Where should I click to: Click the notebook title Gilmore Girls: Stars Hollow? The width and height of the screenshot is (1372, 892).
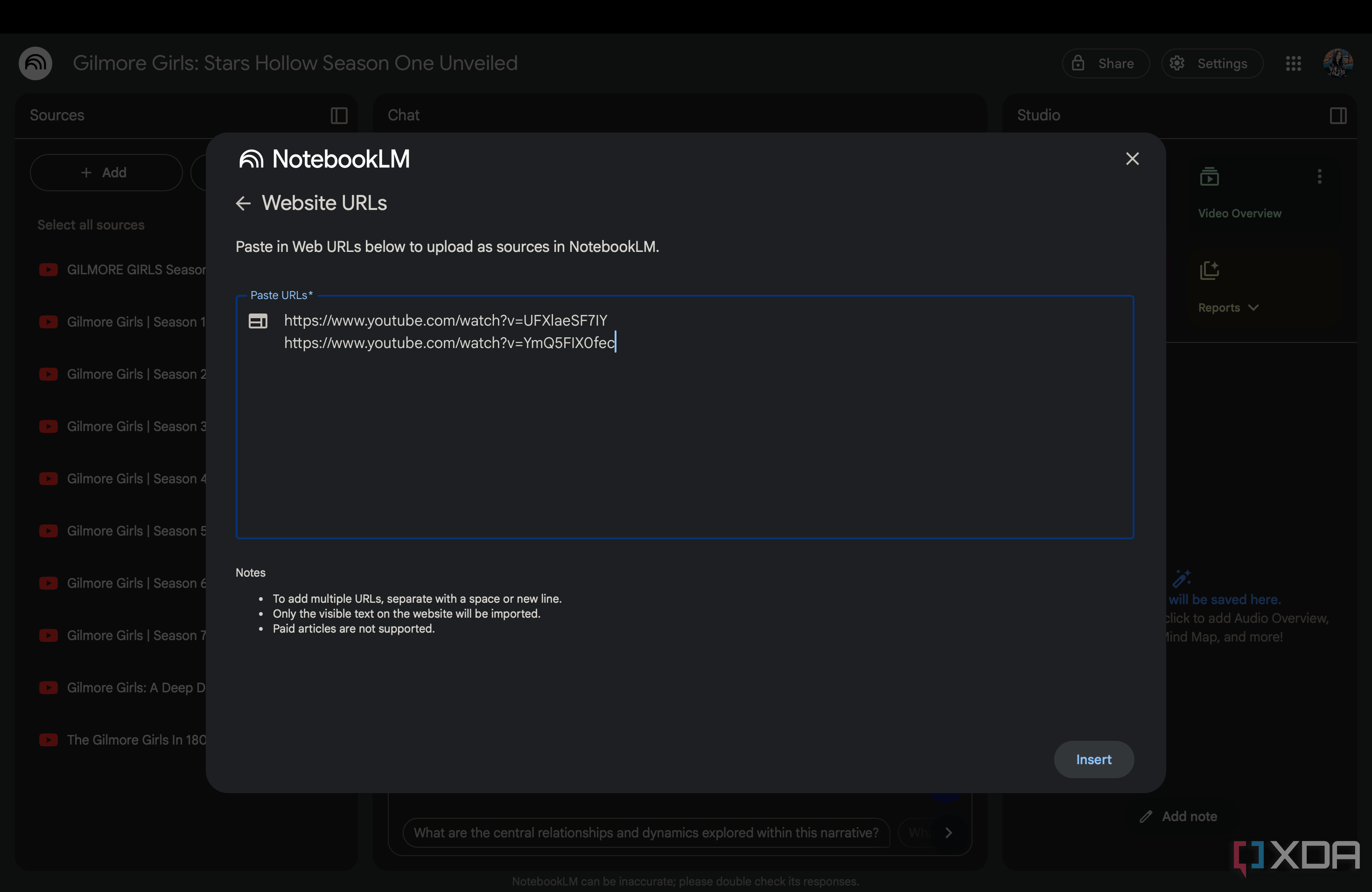(x=295, y=63)
